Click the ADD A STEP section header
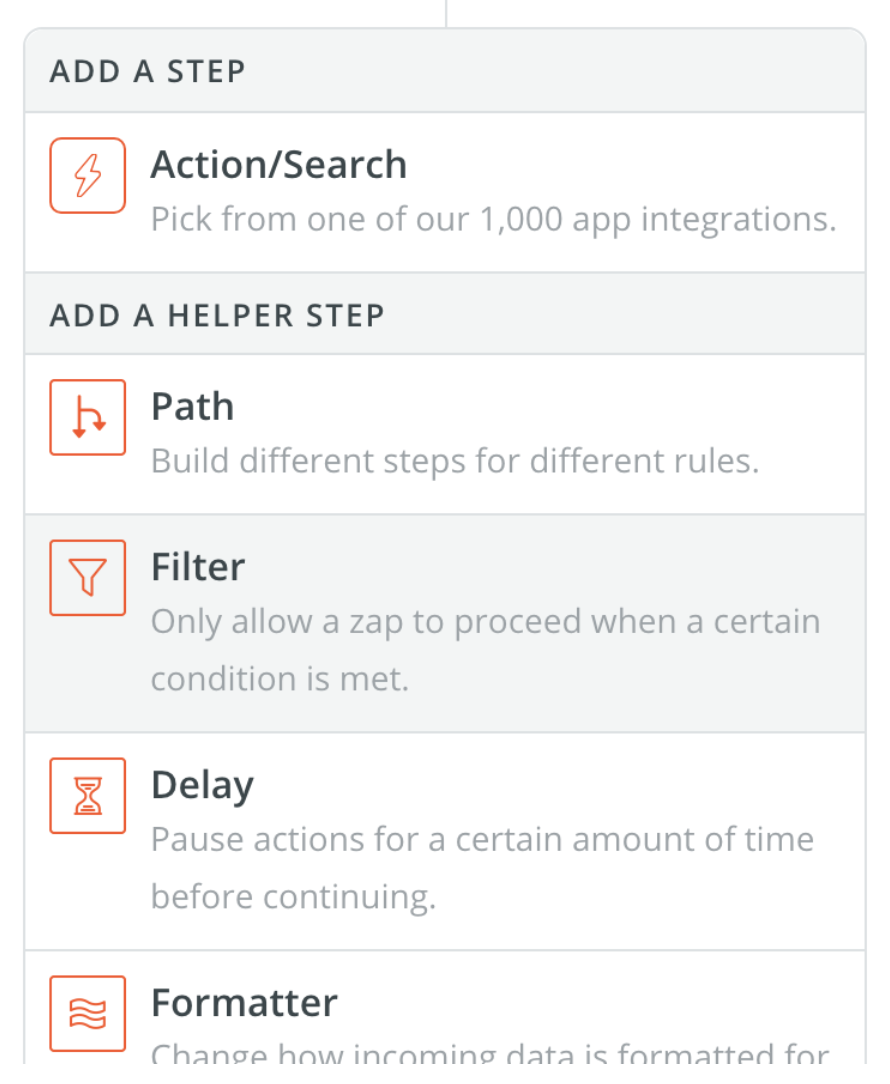Screen dimensions: 890x1084 [x=148, y=71]
